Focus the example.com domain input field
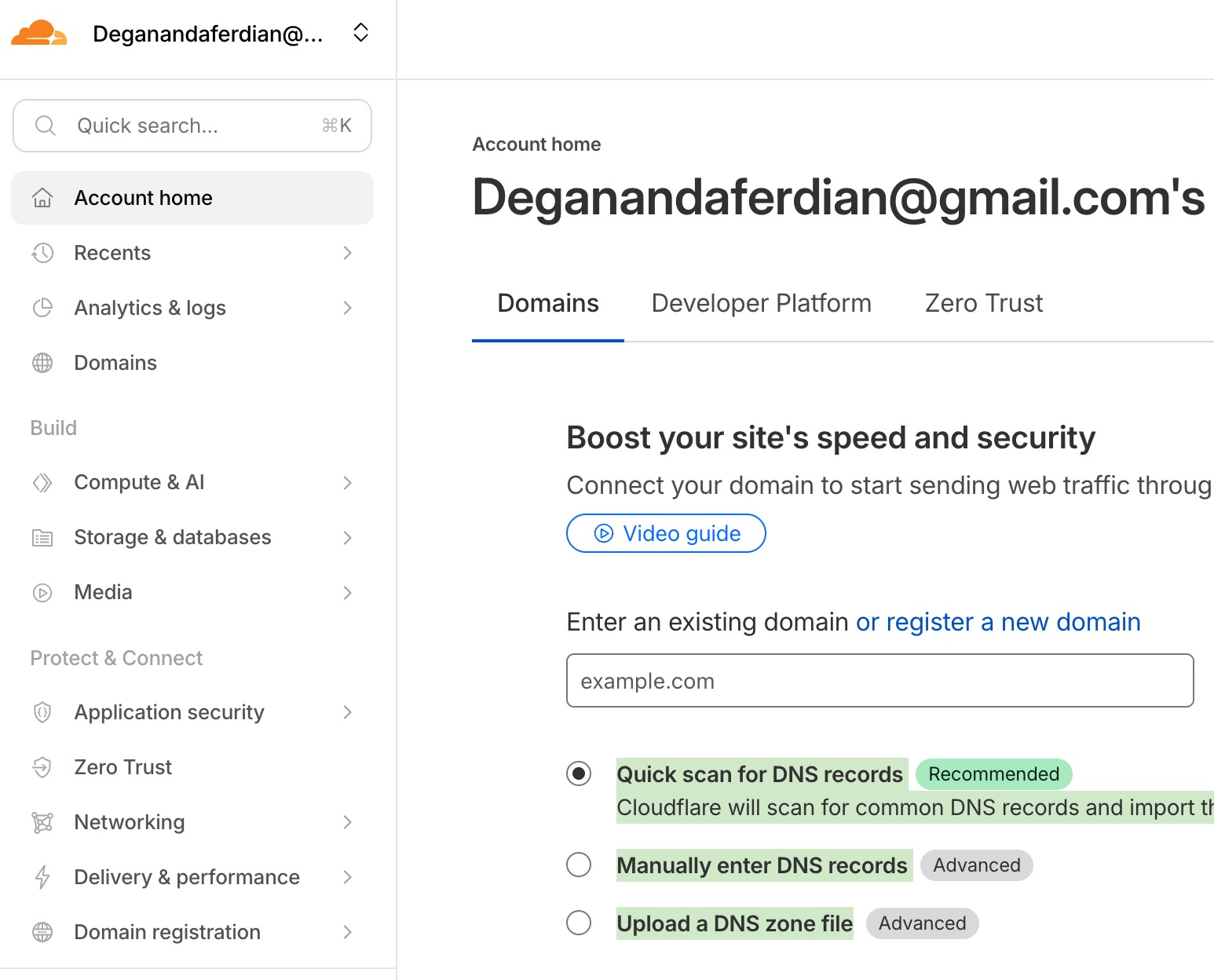Viewport: 1214px width, 980px height. [879, 681]
